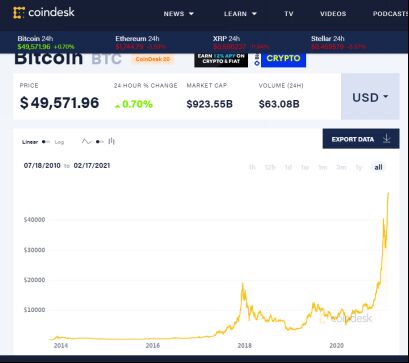The image size is (409, 363).
Task: Click the CoinDesk logo icon
Action: [19, 13]
